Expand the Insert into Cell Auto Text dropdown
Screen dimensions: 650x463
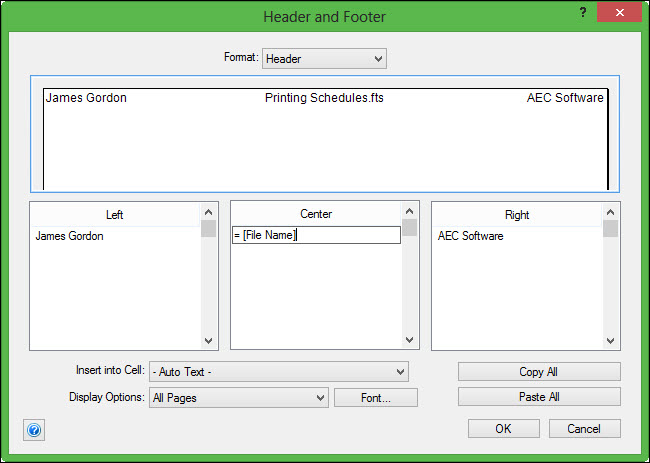(x=278, y=371)
